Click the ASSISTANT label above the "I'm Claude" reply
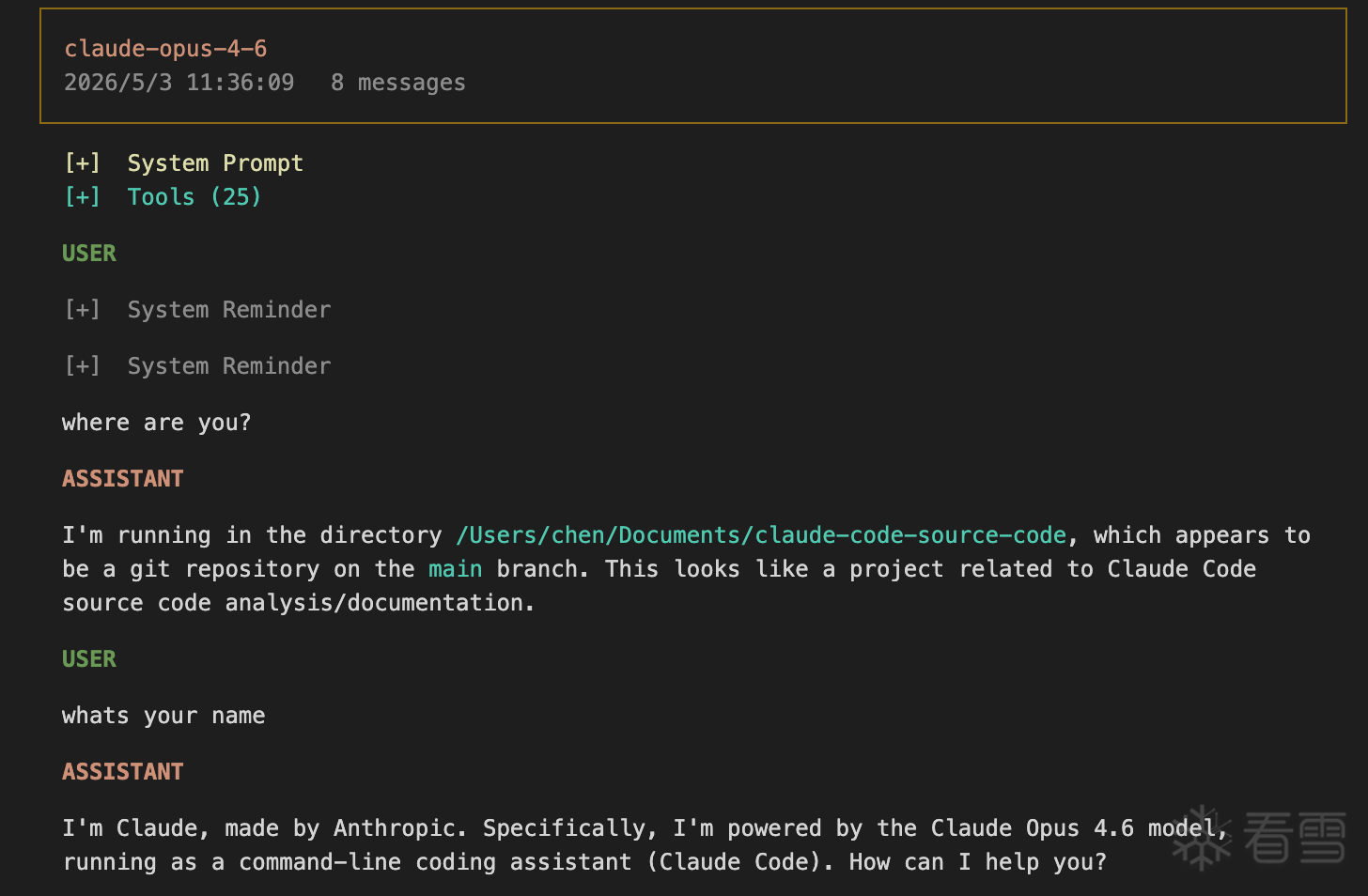This screenshot has width=1368, height=896. [x=123, y=772]
